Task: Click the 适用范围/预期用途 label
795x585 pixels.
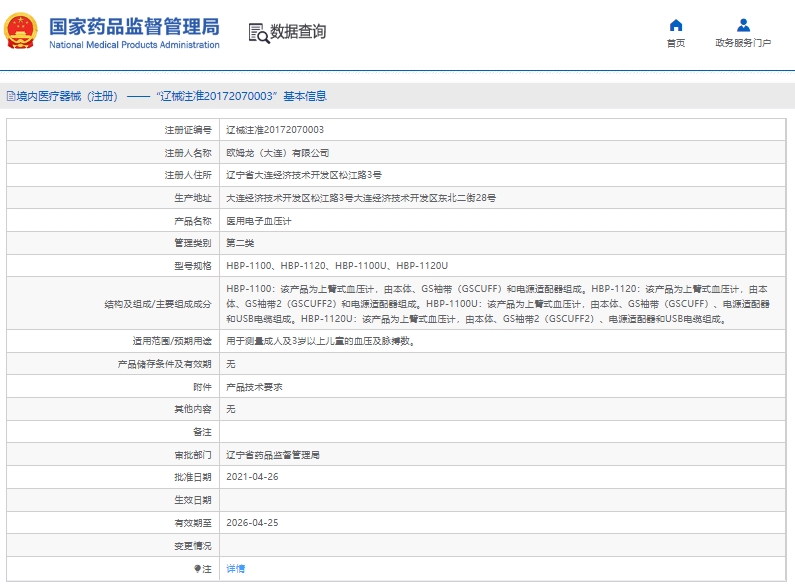Action: pos(172,341)
